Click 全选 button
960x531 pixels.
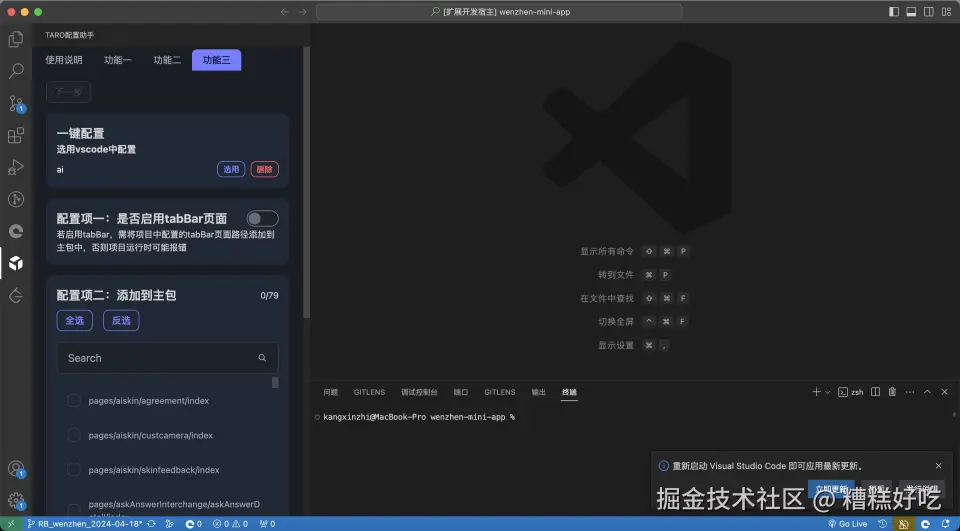[x=75, y=320]
